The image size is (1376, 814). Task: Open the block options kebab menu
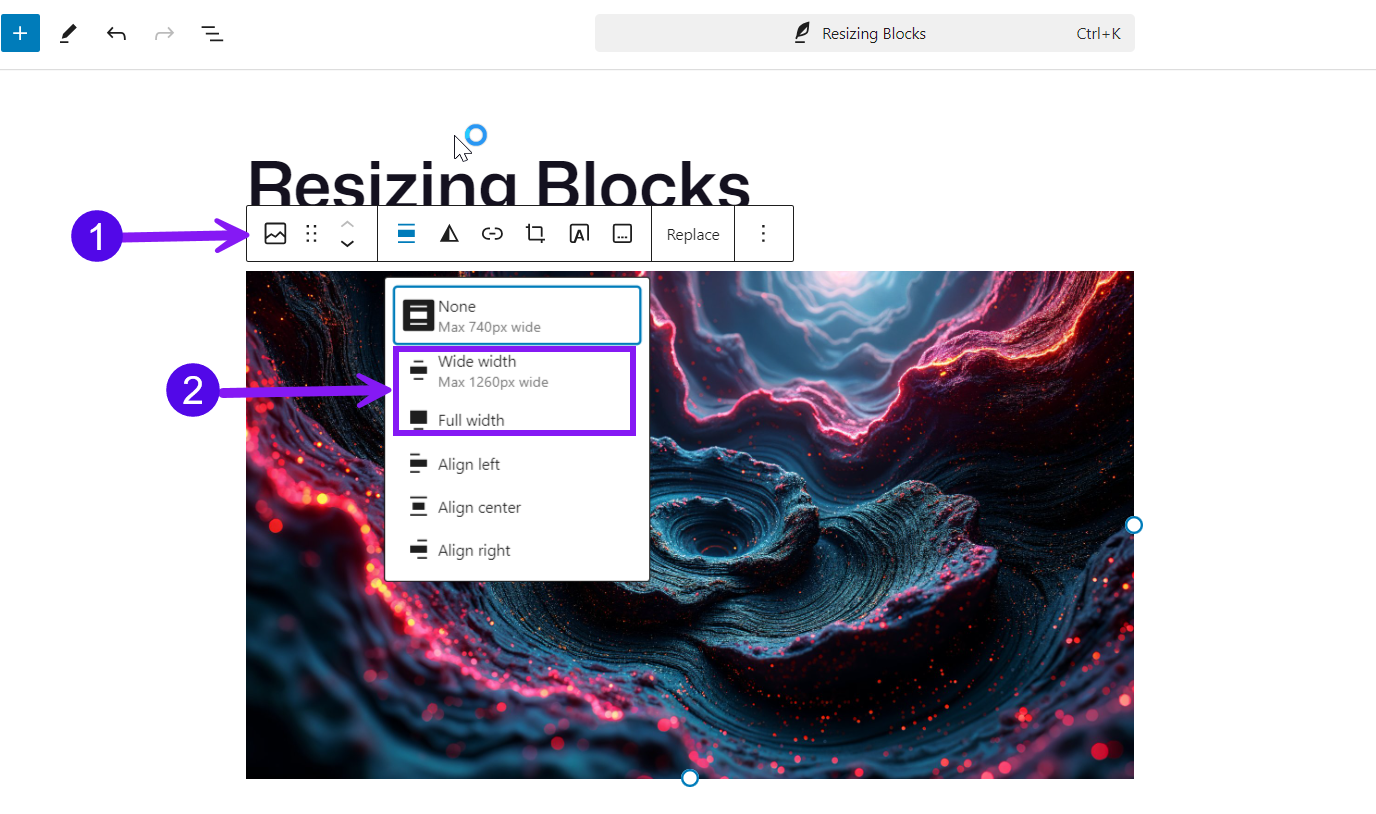[x=763, y=233]
